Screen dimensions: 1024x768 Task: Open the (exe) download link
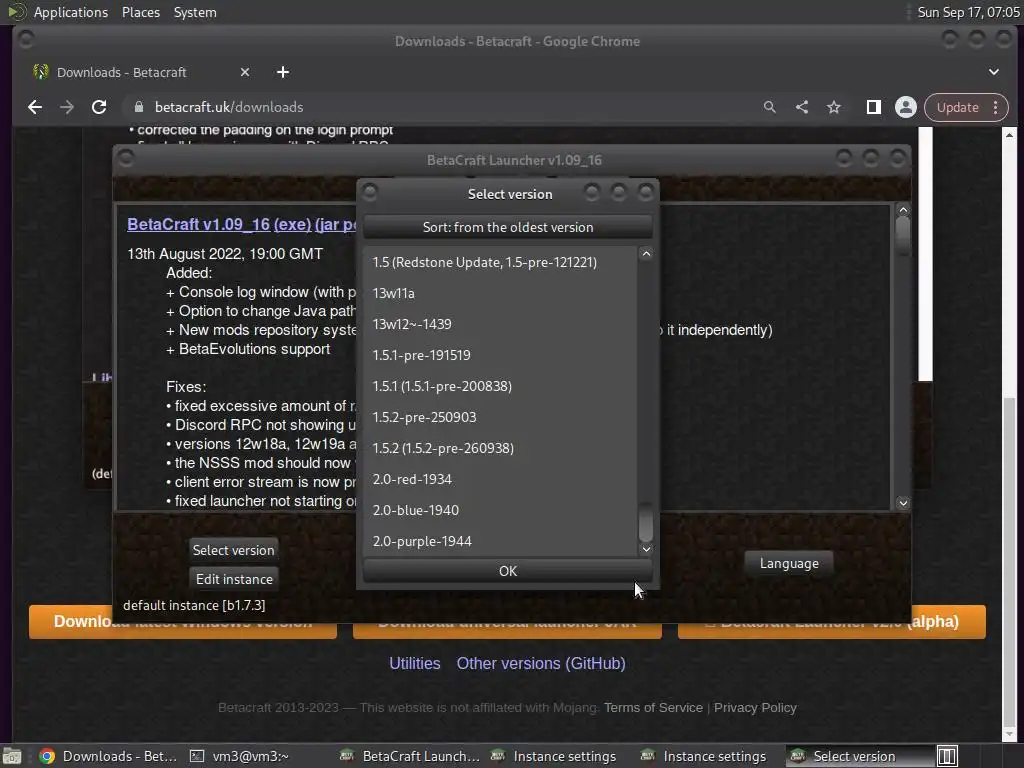click(x=292, y=224)
